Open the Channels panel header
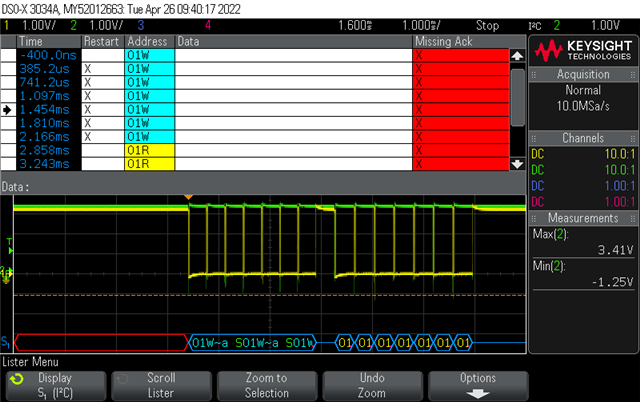 click(x=583, y=138)
